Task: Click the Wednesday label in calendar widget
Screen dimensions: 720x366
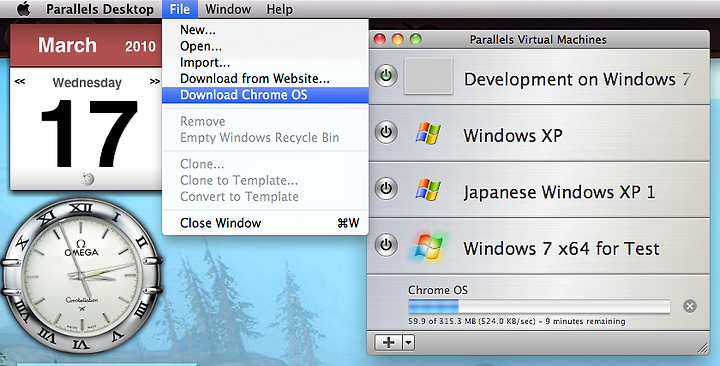Action: (x=87, y=83)
